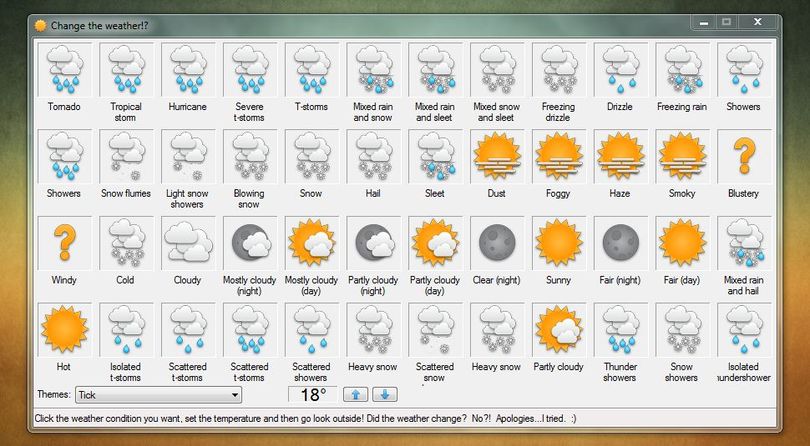This screenshot has width=810, height=446.
Task: Click the Light snow showers icon
Action: tap(188, 157)
